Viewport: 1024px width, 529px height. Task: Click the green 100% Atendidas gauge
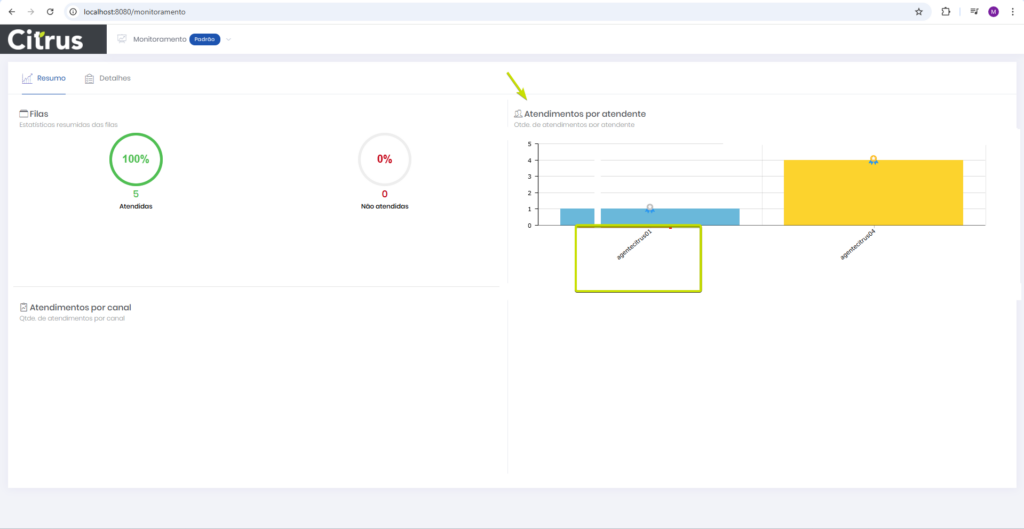pyautogui.click(x=136, y=159)
